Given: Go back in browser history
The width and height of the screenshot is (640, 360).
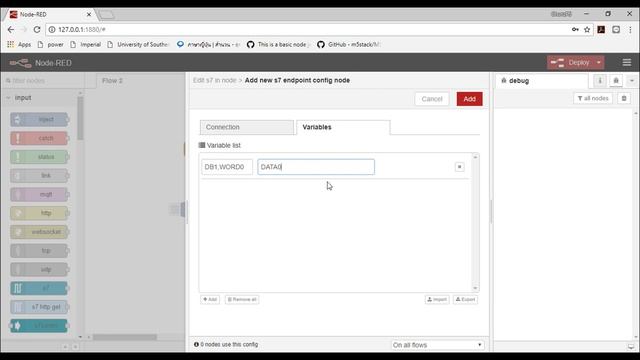Looking at the screenshot, I should [x=11, y=29].
